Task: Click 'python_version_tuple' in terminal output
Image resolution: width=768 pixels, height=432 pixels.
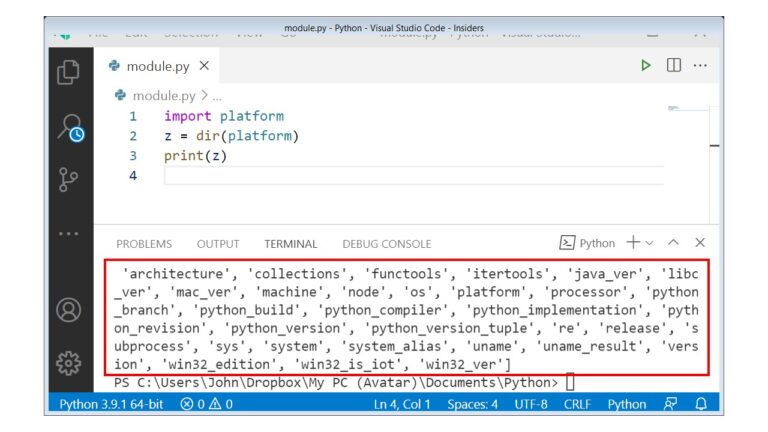Action: [x=449, y=328]
